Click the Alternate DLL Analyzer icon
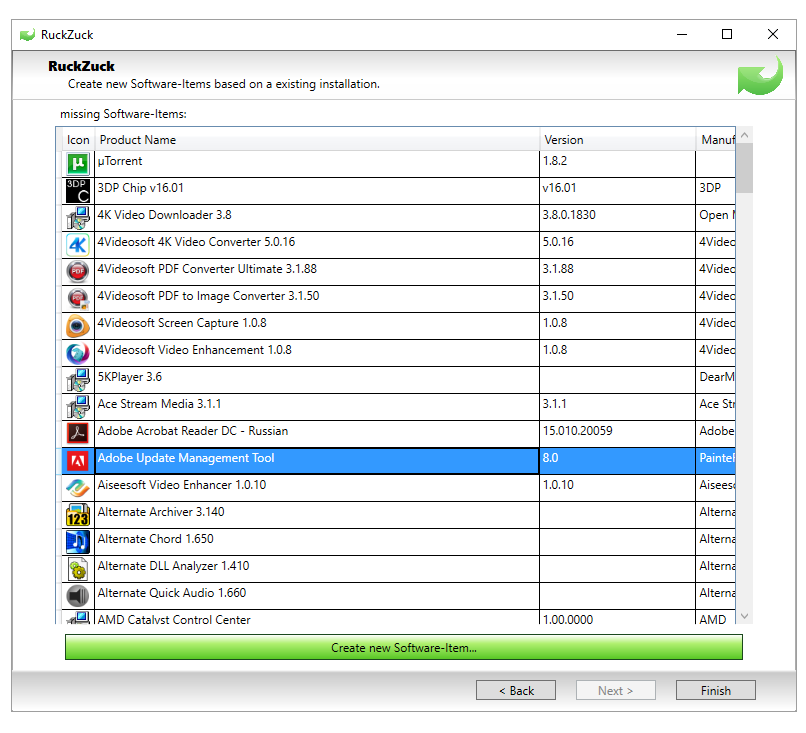 click(78, 569)
